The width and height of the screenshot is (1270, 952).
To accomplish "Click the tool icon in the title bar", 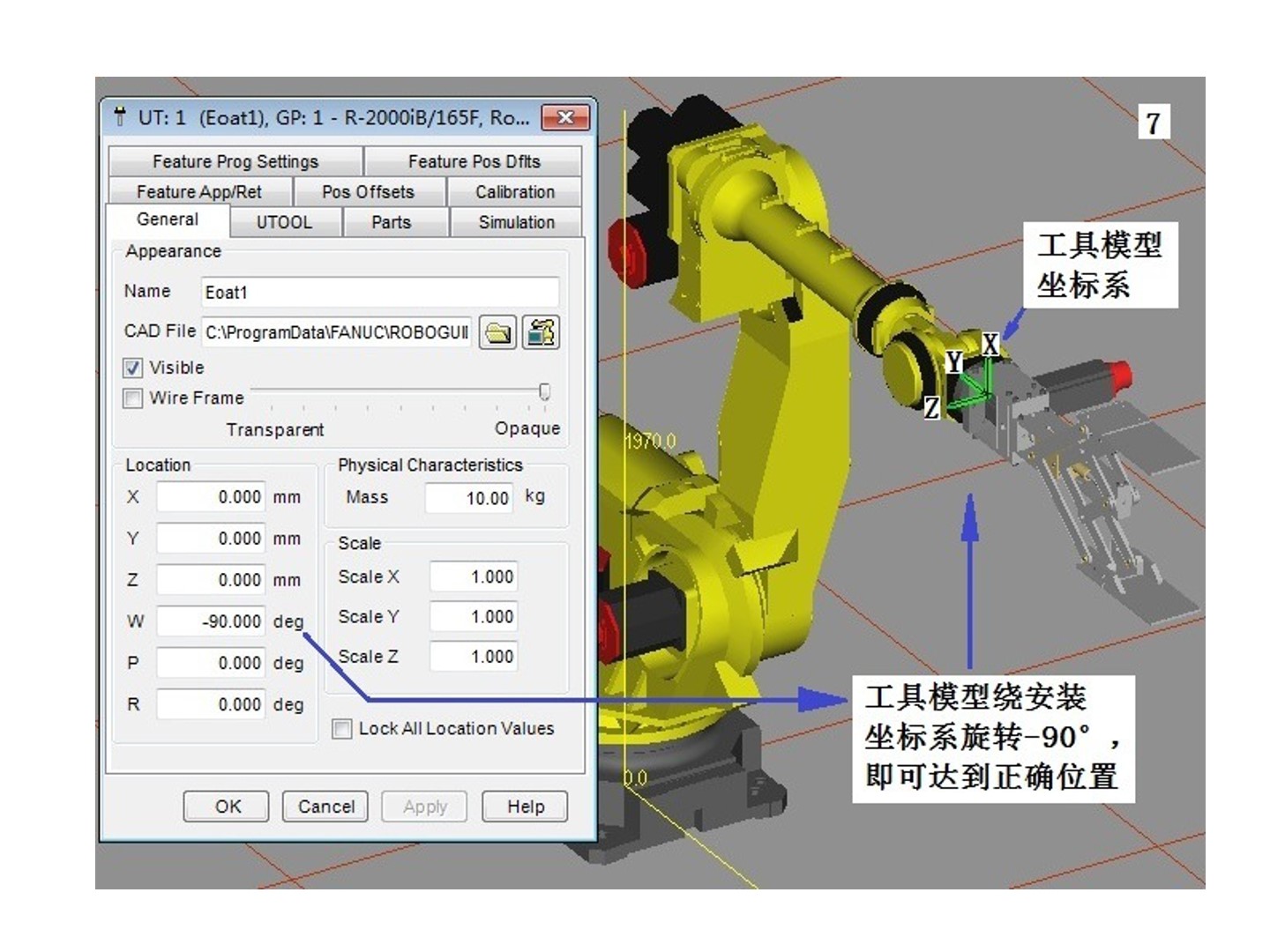I will click(x=120, y=117).
